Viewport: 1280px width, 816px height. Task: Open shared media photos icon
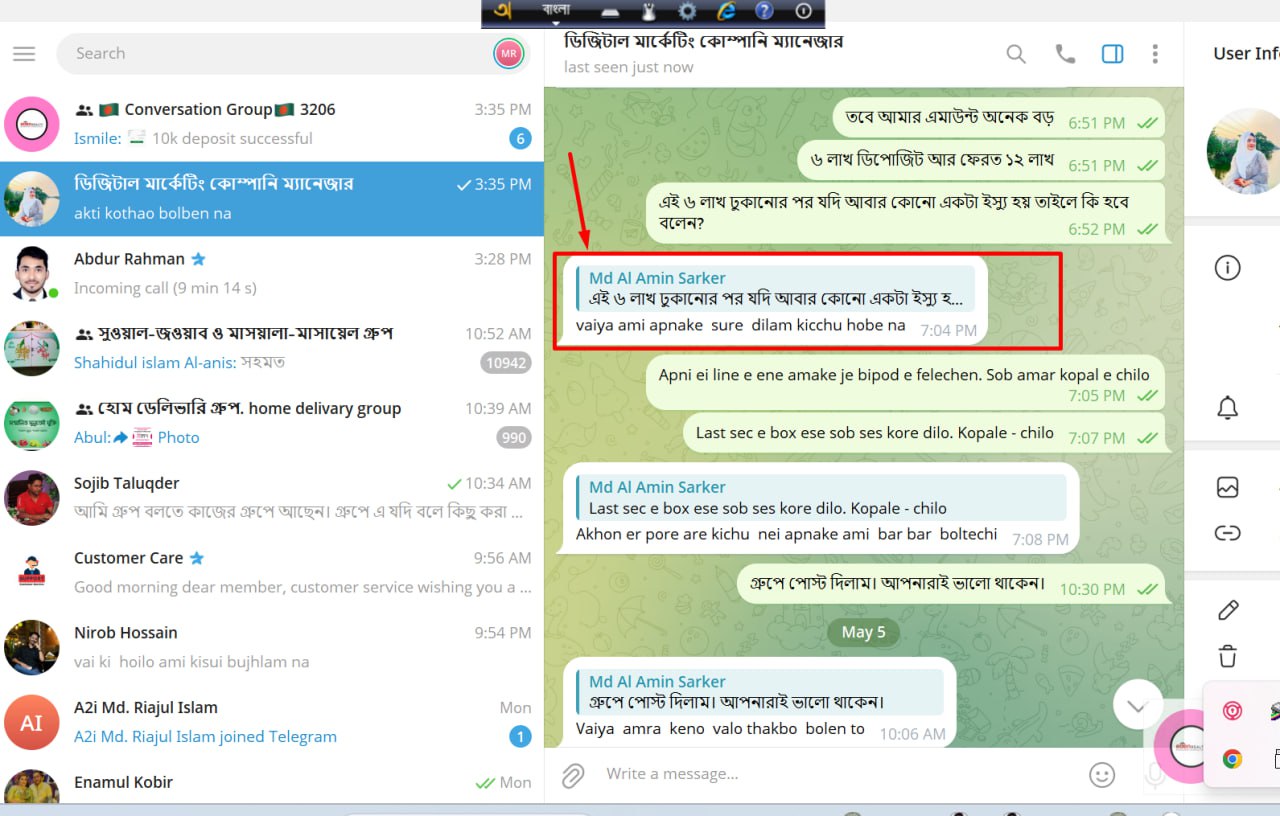tap(1227, 488)
